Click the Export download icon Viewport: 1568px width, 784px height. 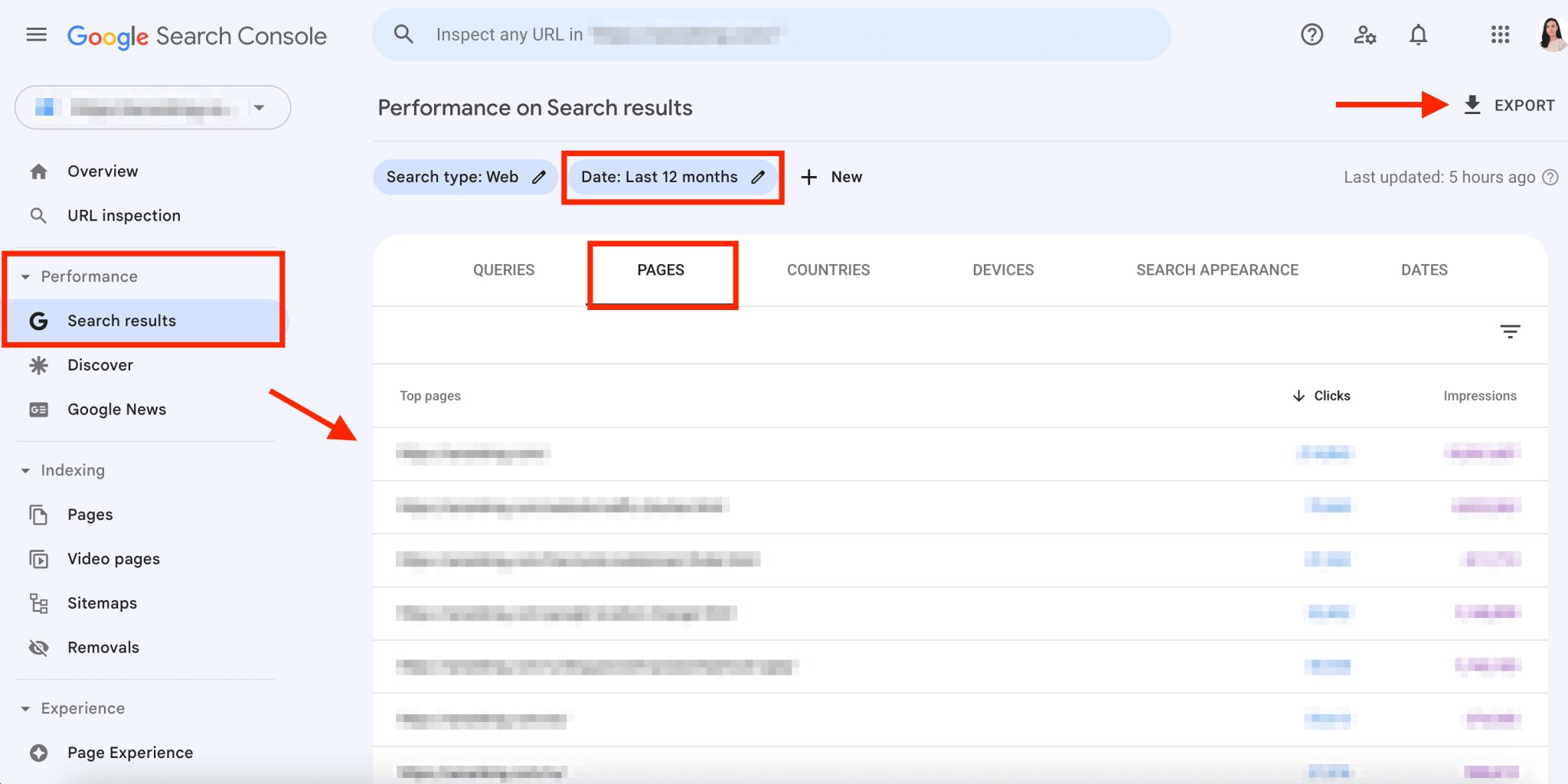[1472, 105]
